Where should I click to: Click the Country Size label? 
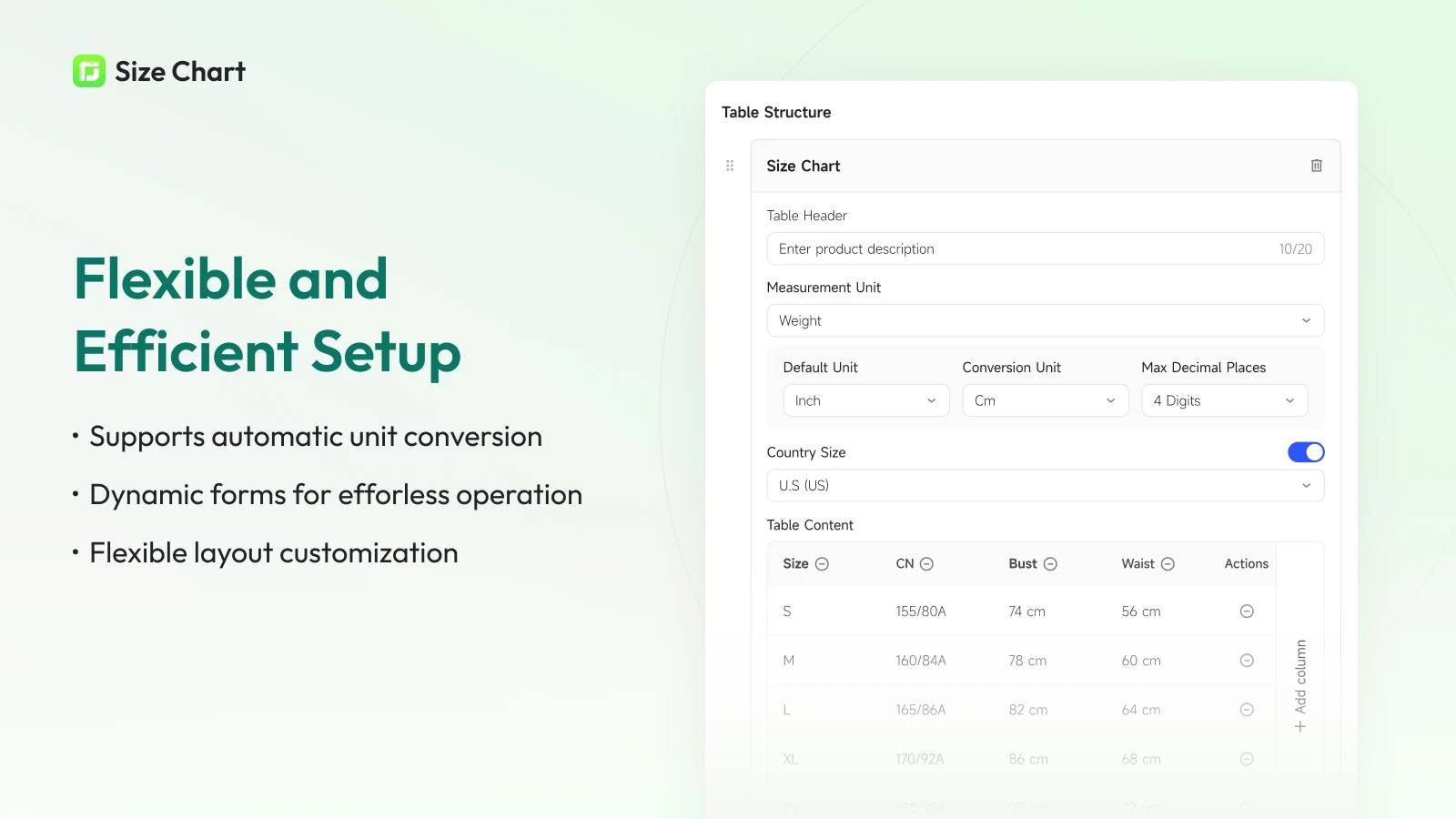tap(806, 452)
